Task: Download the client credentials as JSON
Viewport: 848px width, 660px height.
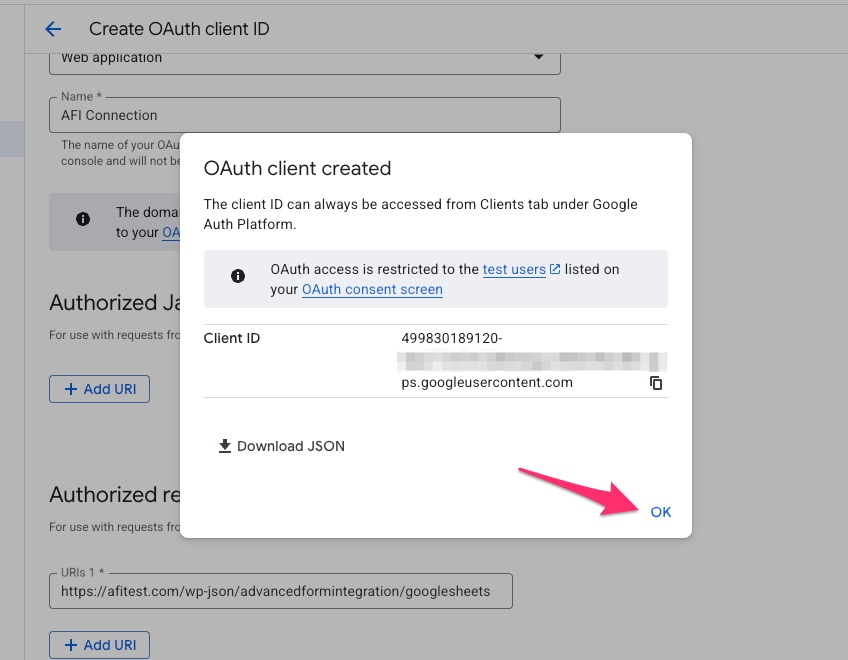Action: 281,446
